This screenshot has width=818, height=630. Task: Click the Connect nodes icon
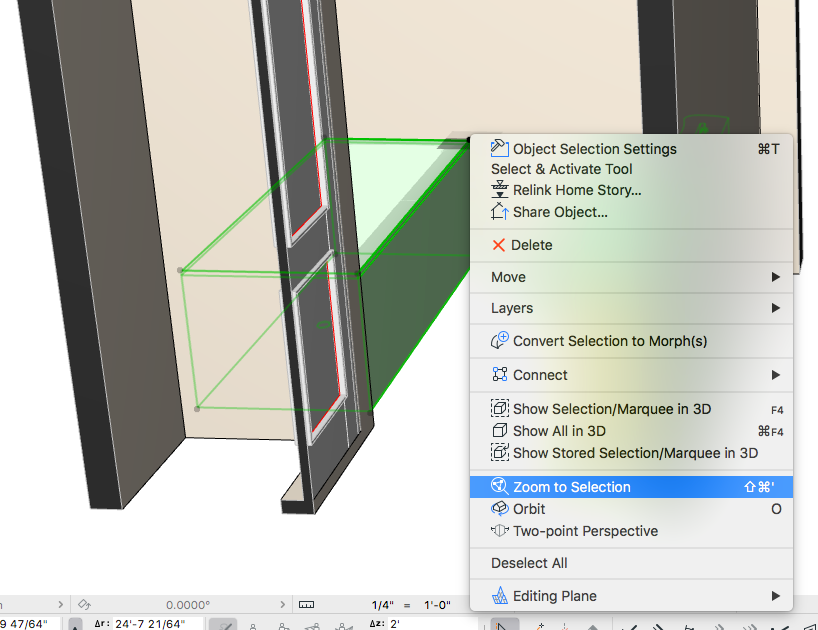(500, 374)
